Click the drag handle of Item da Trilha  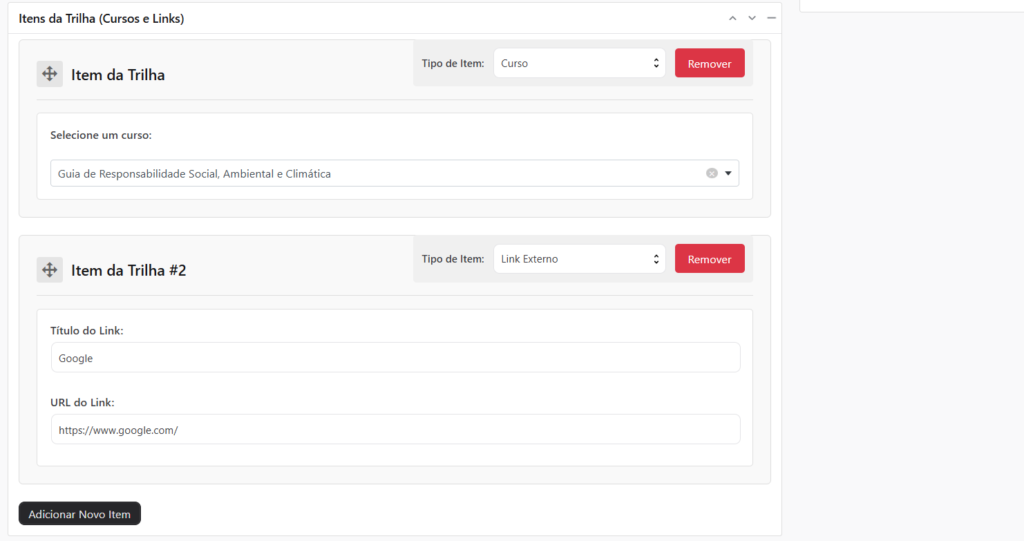point(50,74)
